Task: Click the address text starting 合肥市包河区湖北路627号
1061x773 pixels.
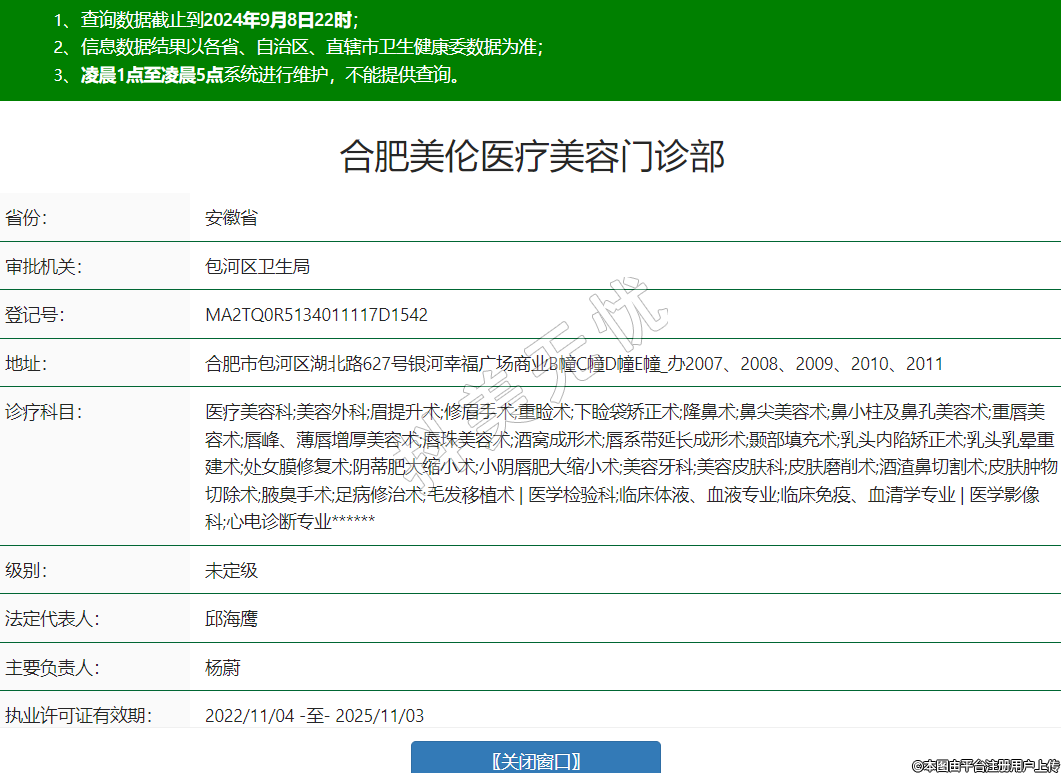Action: click(x=573, y=364)
